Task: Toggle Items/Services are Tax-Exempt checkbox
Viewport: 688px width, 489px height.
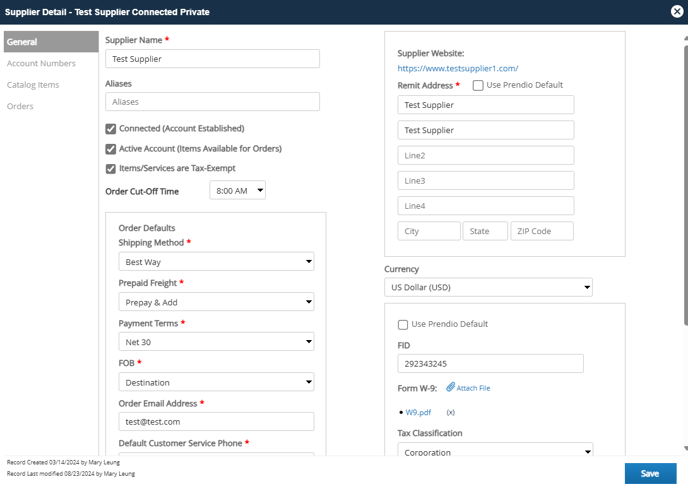Action: click(x=111, y=169)
